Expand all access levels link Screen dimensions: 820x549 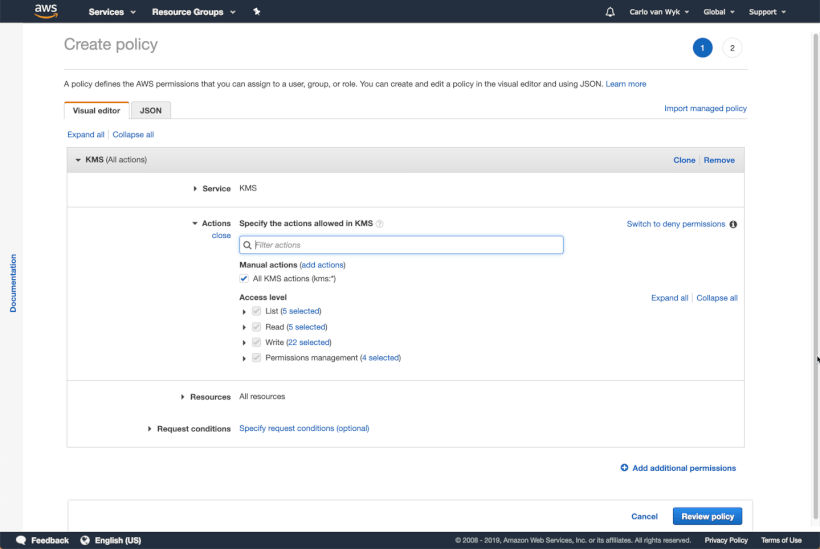tap(669, 298)
